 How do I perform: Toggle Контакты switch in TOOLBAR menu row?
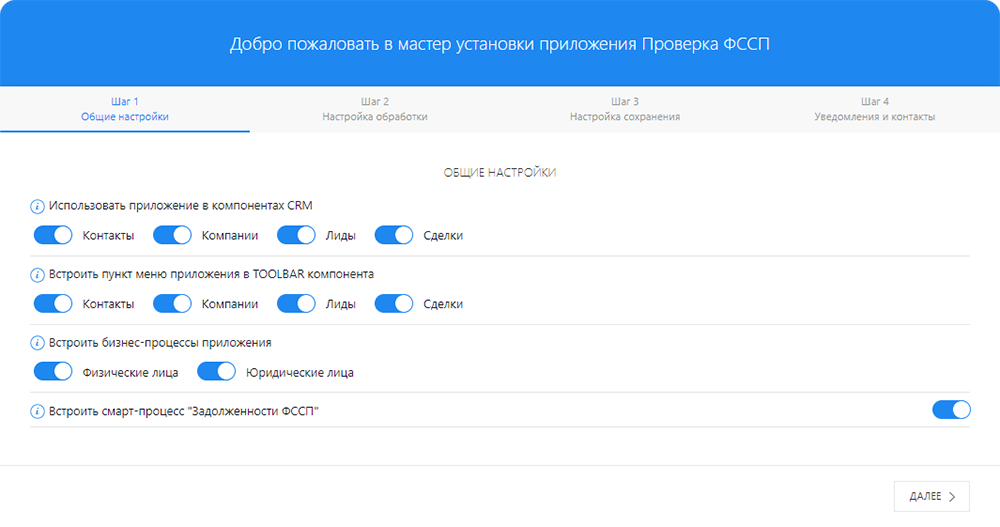tap(53, 303)
